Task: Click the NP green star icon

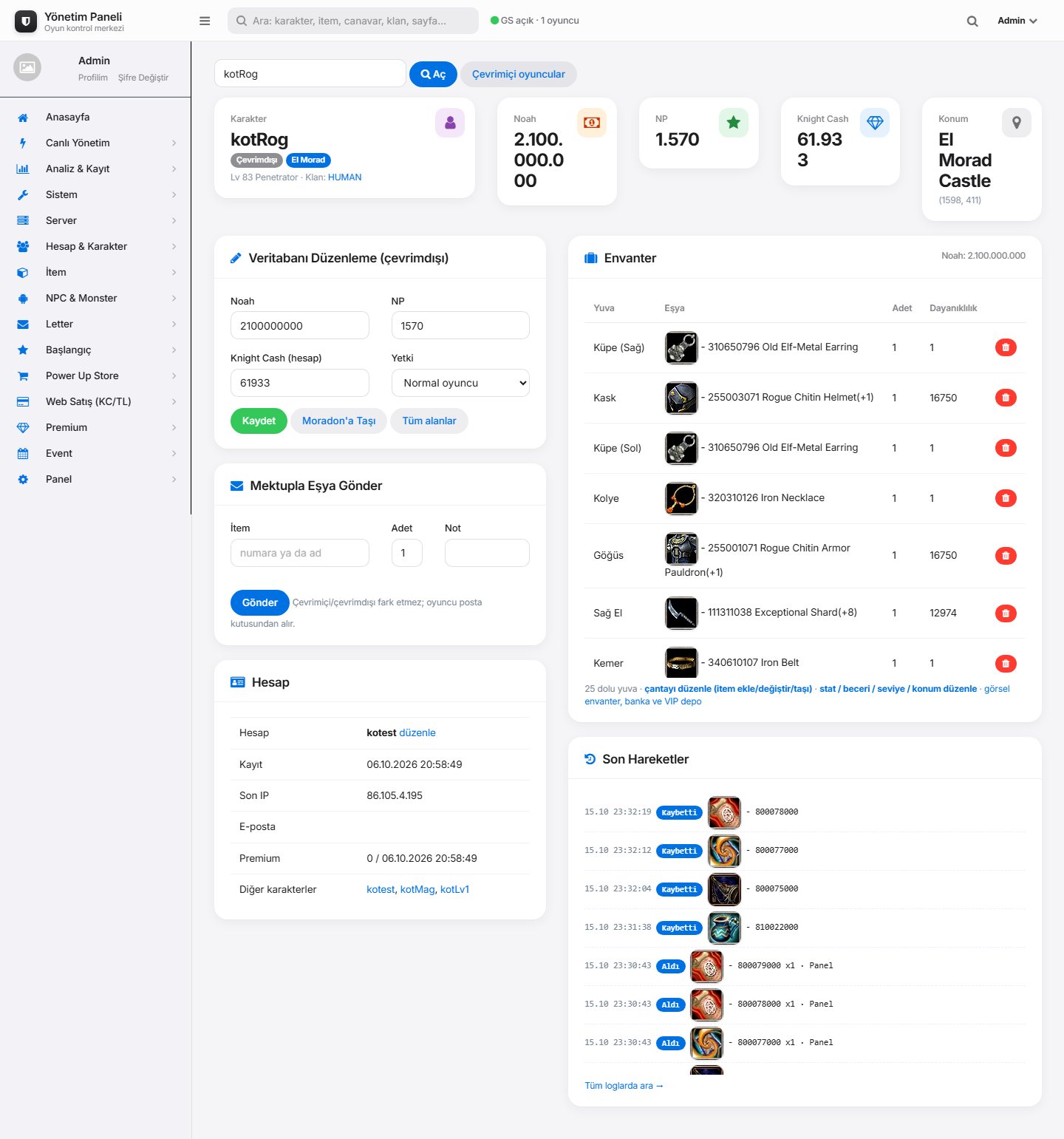Action: (x=734, y=123)
